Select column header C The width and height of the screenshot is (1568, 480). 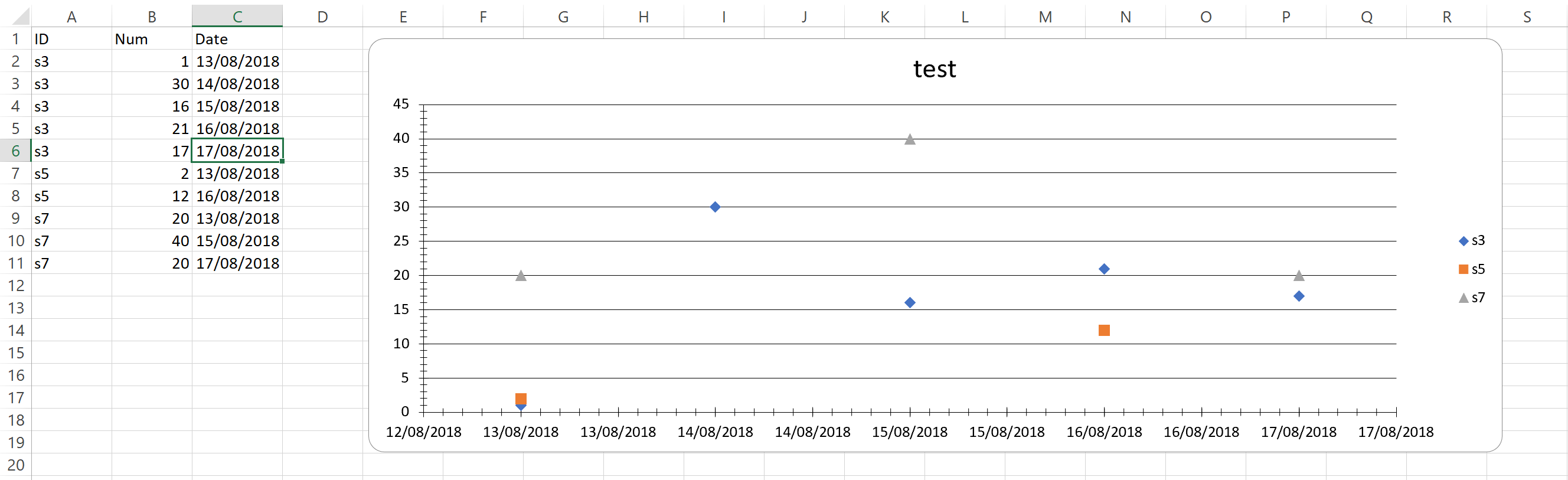click(x=237, y=16)
